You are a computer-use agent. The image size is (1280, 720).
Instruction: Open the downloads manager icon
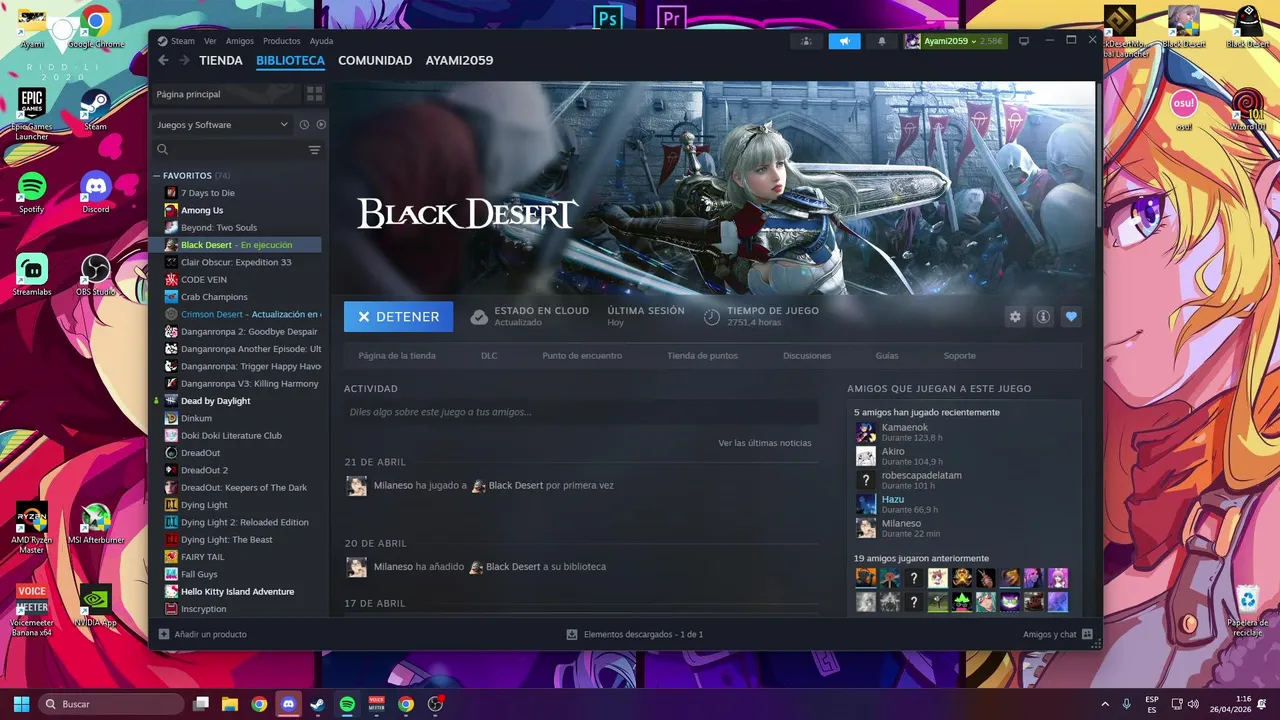tap(572, 634)
